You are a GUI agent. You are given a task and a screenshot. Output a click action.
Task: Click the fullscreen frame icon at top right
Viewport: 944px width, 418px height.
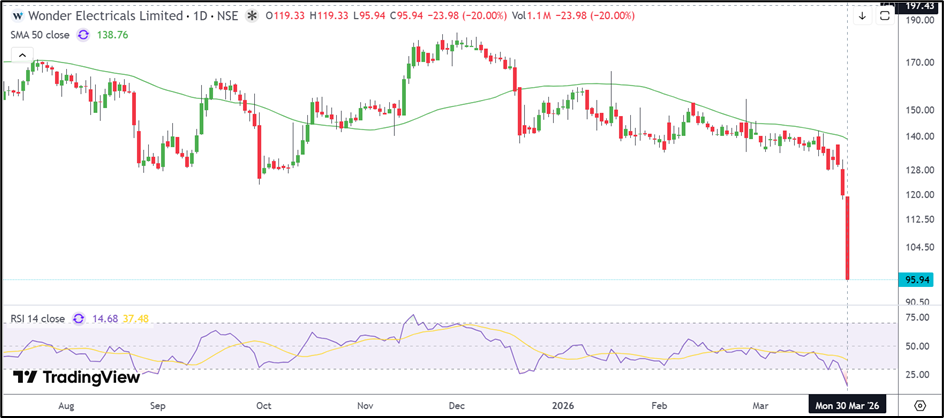coord(885,15)
